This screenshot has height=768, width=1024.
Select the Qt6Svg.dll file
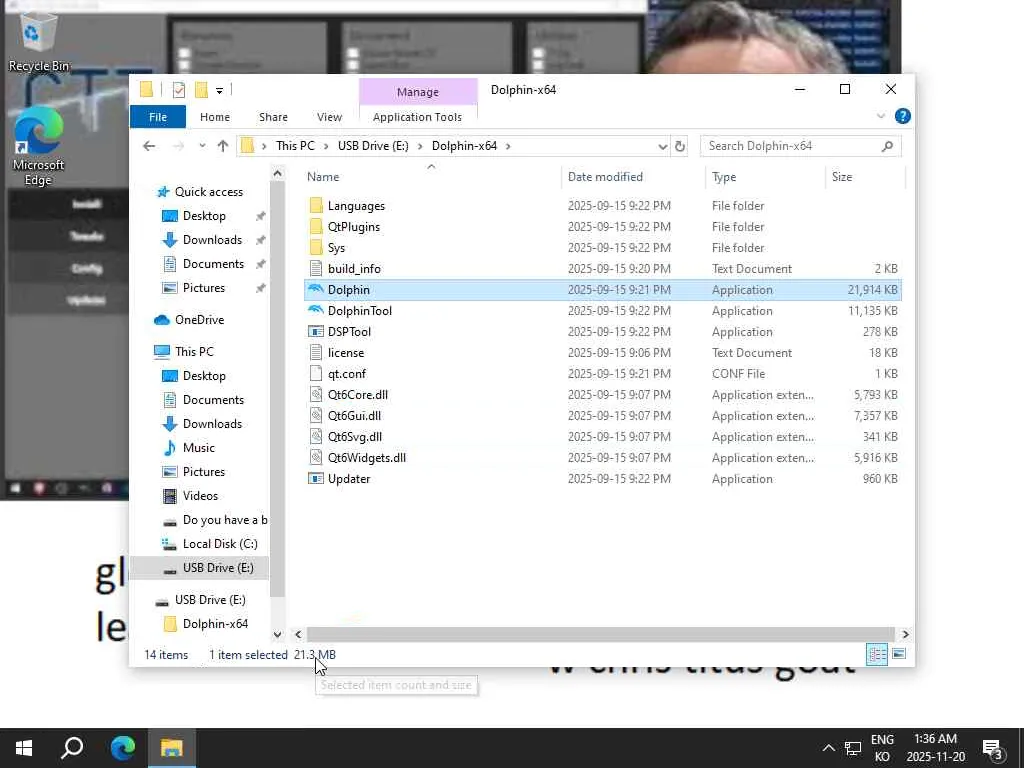click(x=602, y=436)
